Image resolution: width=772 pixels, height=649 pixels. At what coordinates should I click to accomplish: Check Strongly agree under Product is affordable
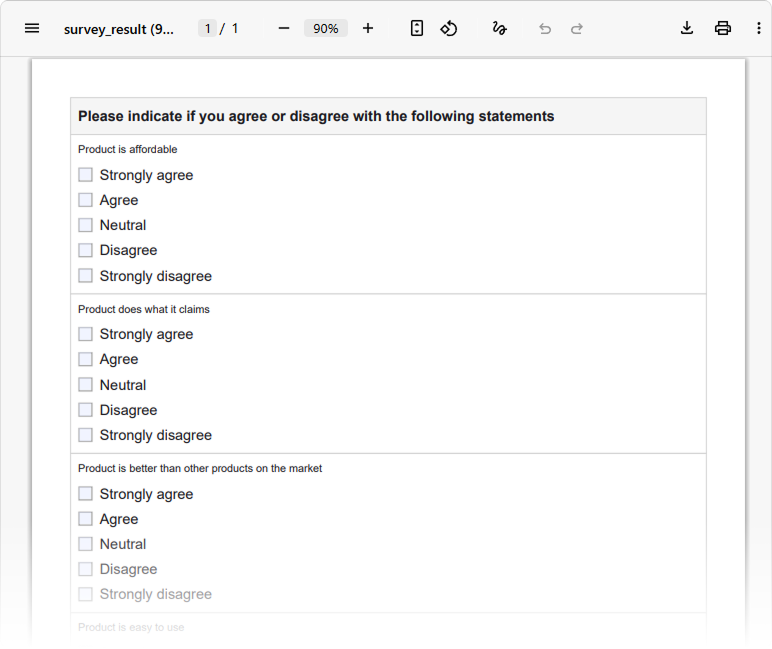click(86, 175)
